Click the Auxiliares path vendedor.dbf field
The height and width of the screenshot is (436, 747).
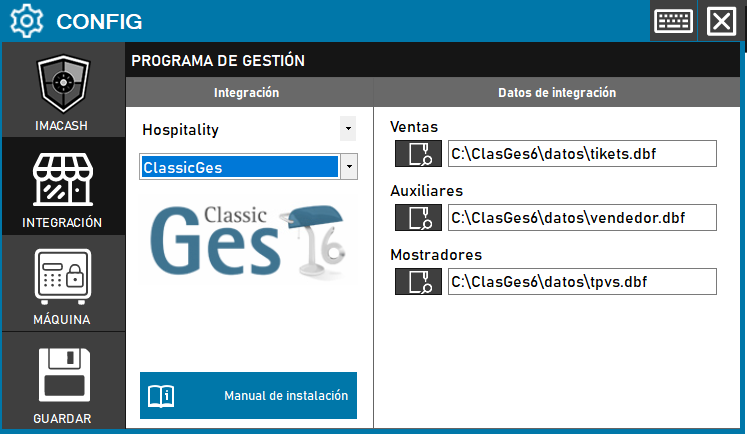coord(582,218)
